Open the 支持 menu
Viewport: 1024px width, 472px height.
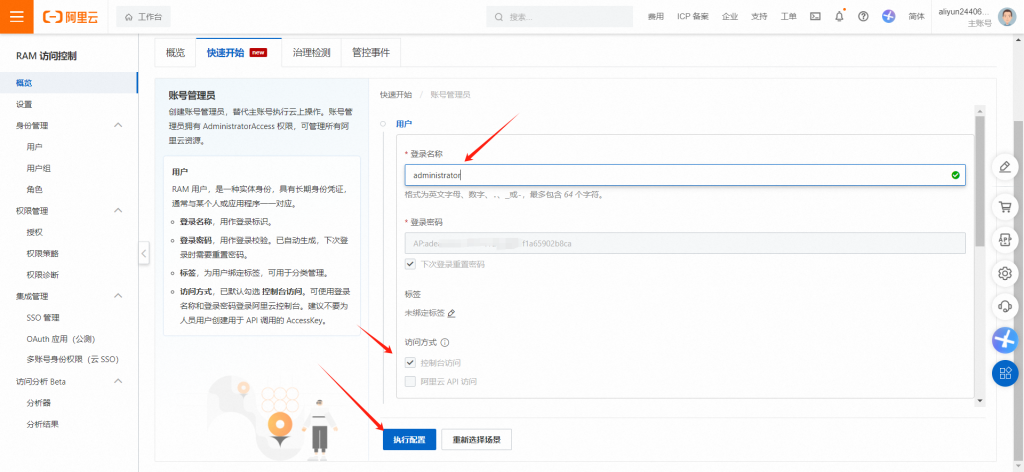(x=759, y=17)
